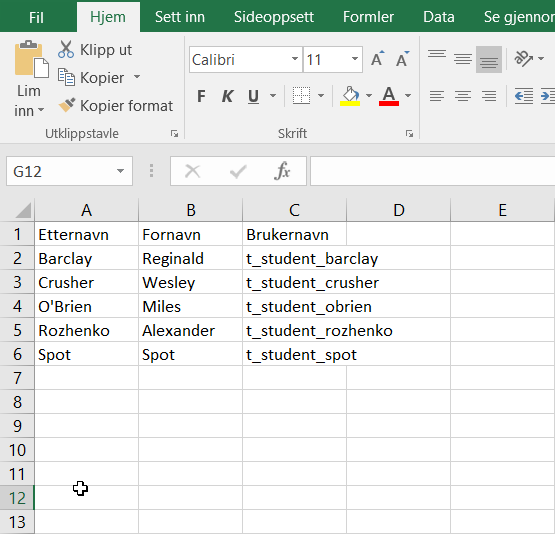Image resolution: width=555 pixels, height=534 pixels.
Task: Click the Klipp ut scissors icon
Action: [x=66, y=49]
